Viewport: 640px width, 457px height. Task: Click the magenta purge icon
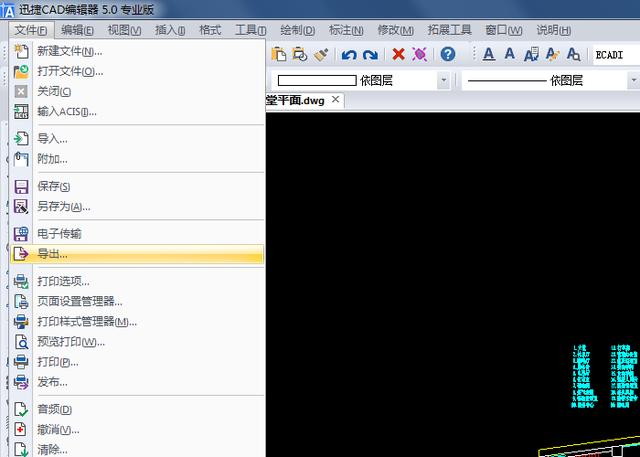419,54
